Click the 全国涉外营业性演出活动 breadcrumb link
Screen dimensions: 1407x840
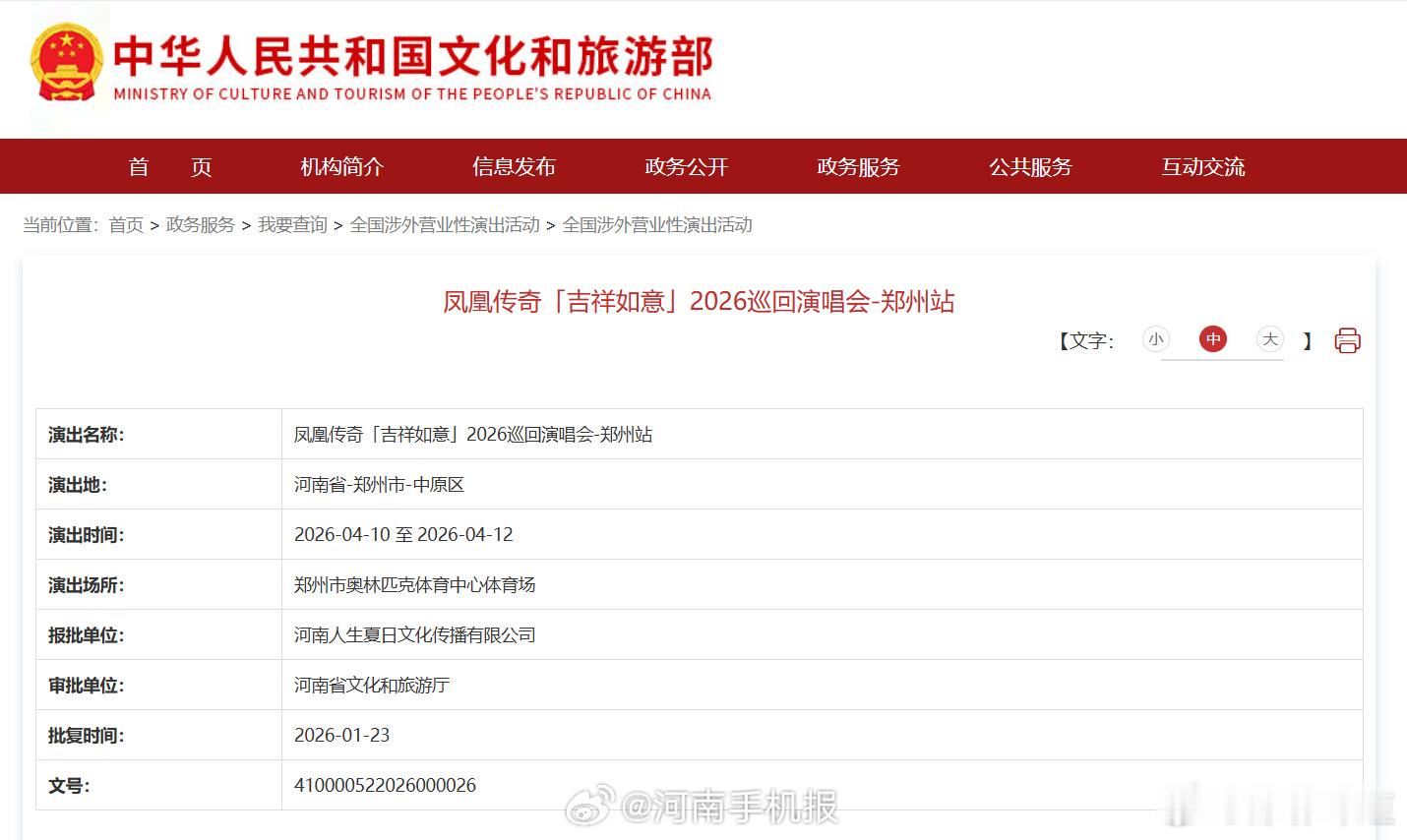click(445, 224)
